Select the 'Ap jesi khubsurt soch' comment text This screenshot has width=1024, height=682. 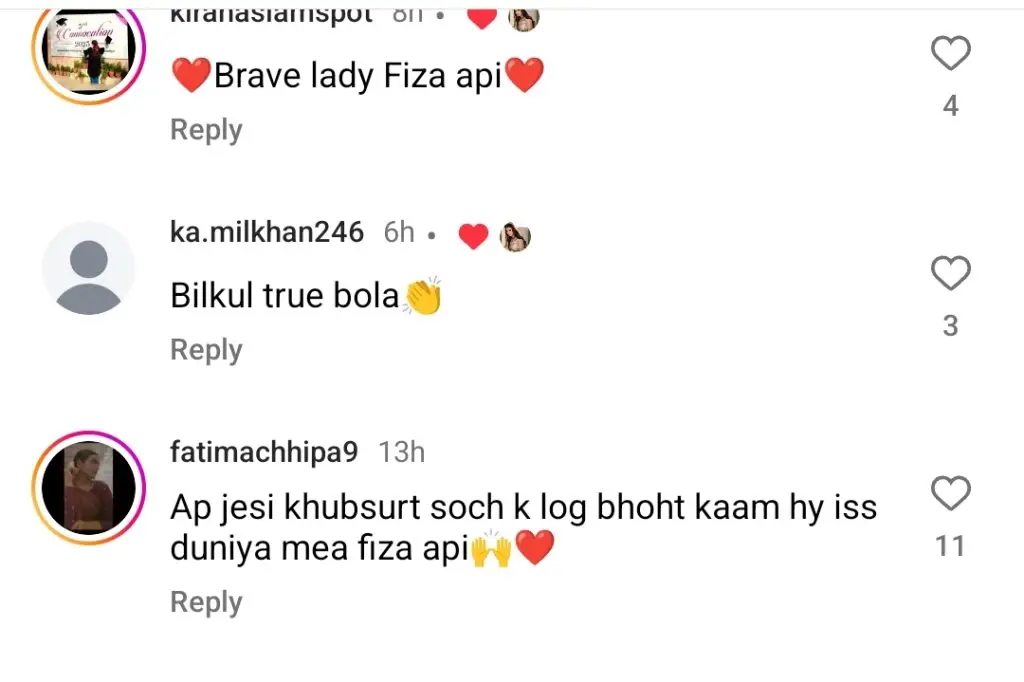pyautogui.click(x=523, y=527)
